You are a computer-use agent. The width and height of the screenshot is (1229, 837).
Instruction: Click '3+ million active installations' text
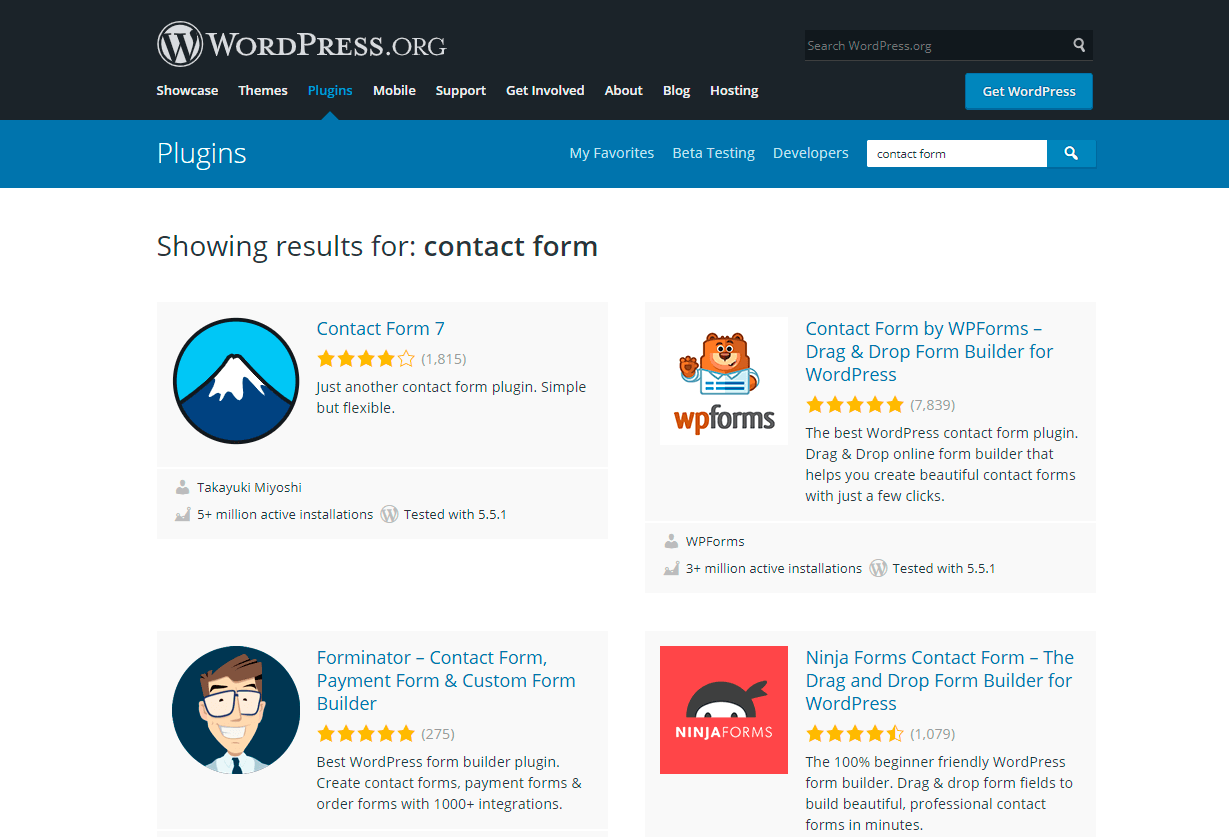tap(774, 569)
